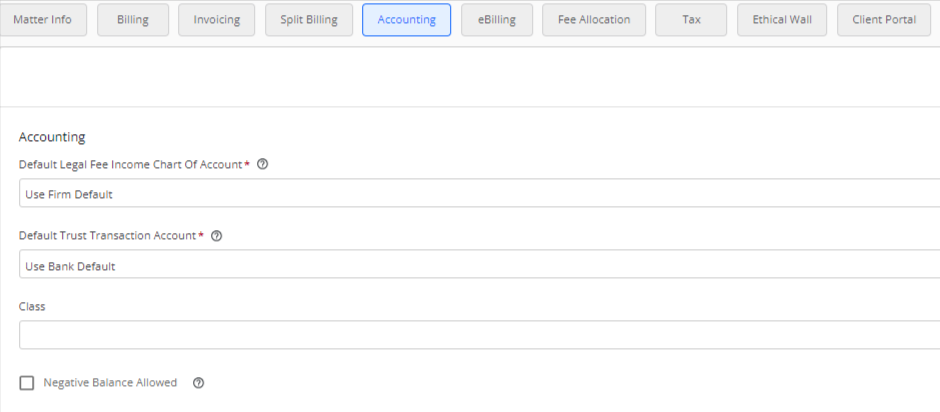Click the active Accounting tab

[x=406, y=20]
